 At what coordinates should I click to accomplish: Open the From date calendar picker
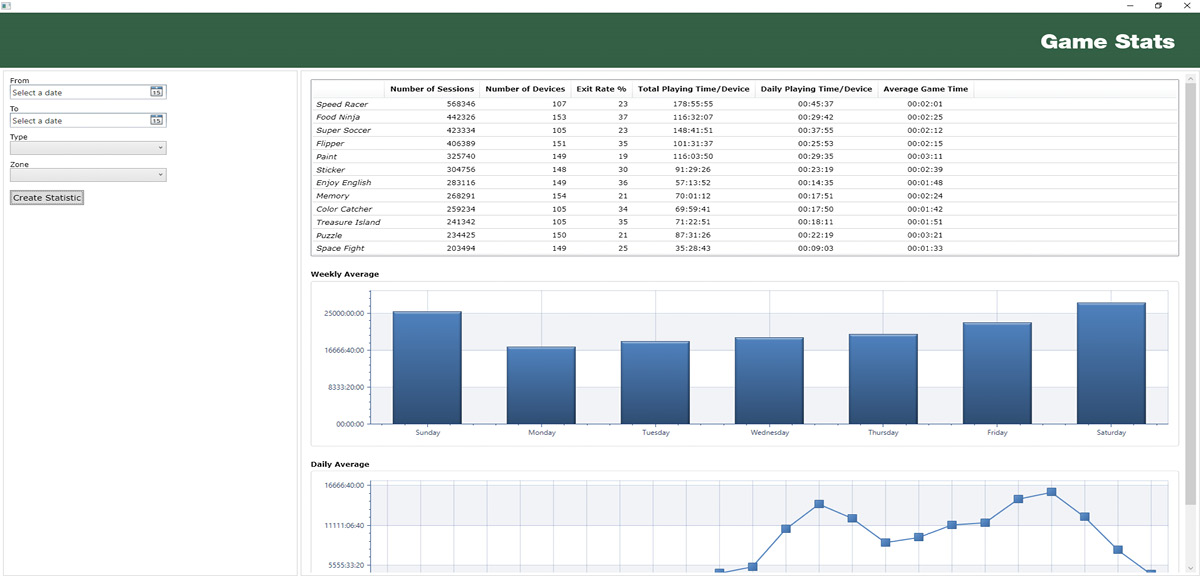point(156,92)
